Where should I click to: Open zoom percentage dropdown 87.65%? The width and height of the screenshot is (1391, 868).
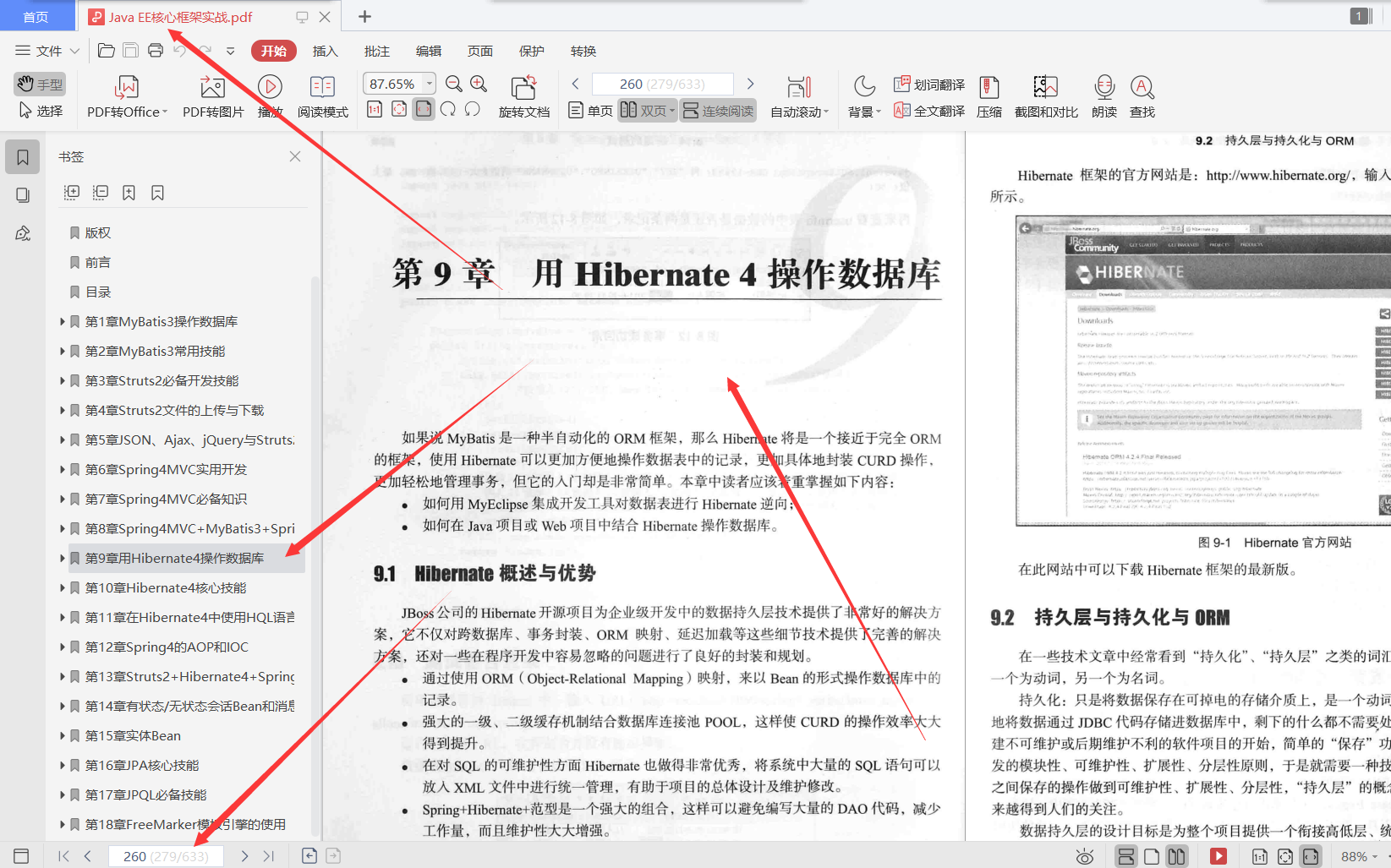(429, 84)
